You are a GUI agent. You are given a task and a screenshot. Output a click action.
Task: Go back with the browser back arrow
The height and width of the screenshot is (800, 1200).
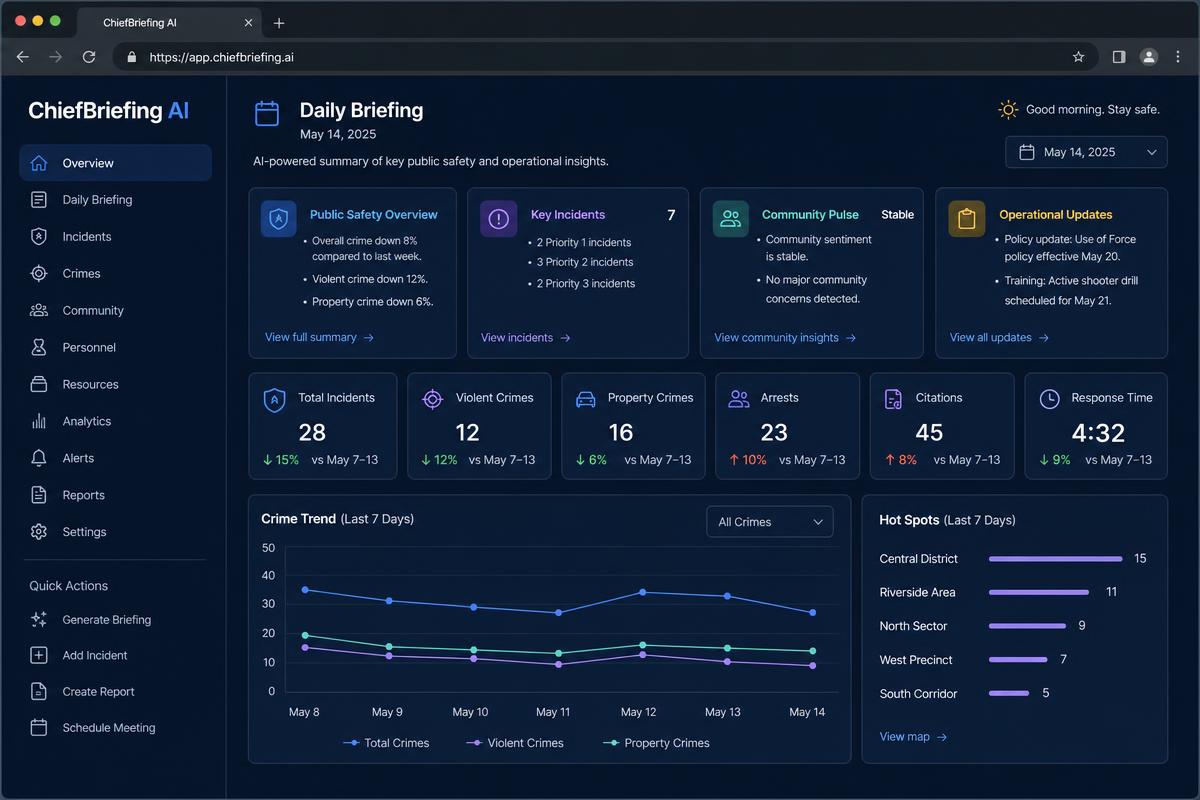click(23, 57)
